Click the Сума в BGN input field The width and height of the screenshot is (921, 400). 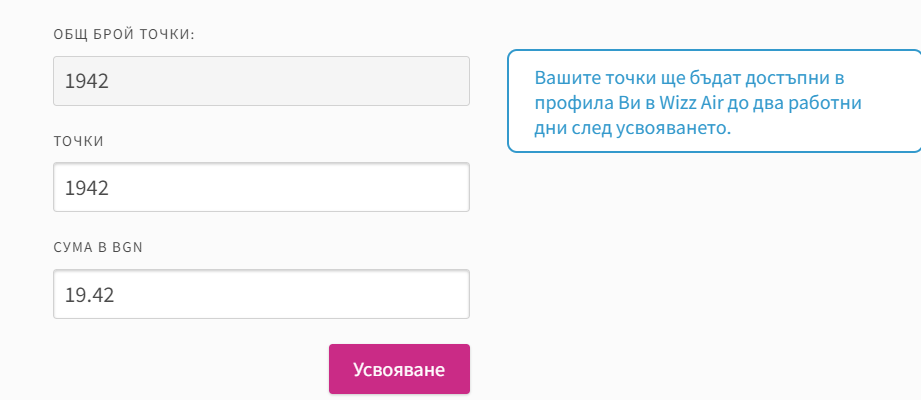261,294
